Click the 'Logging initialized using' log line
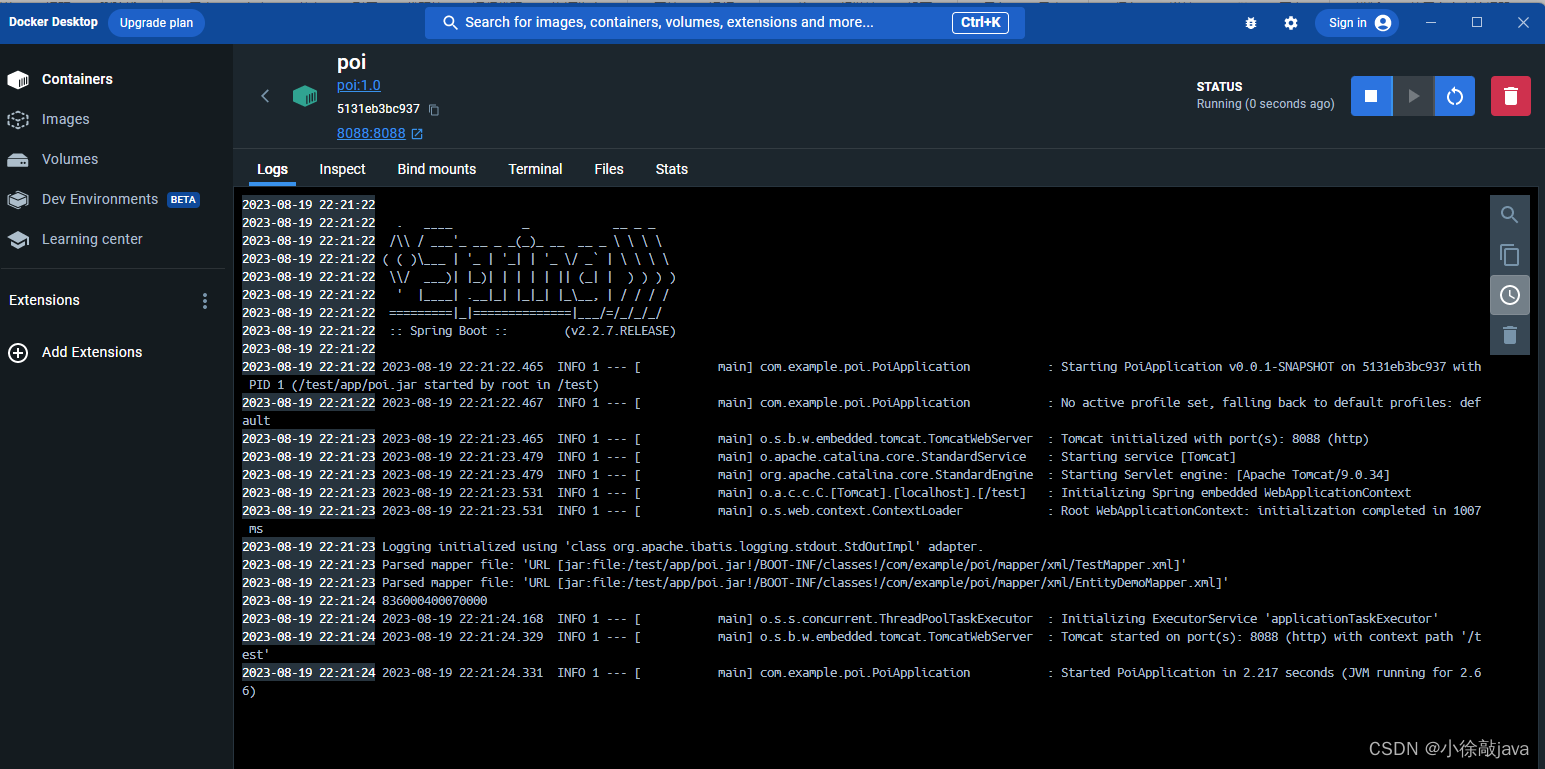The image size is (1545, 769). [x=613, y=547]
